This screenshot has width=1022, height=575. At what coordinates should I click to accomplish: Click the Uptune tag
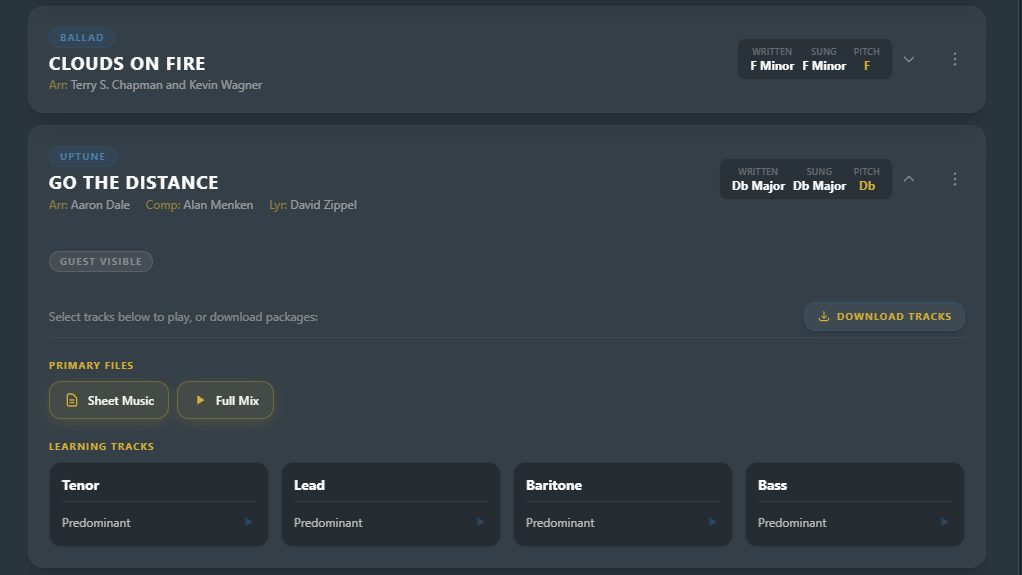pos(83,156)
